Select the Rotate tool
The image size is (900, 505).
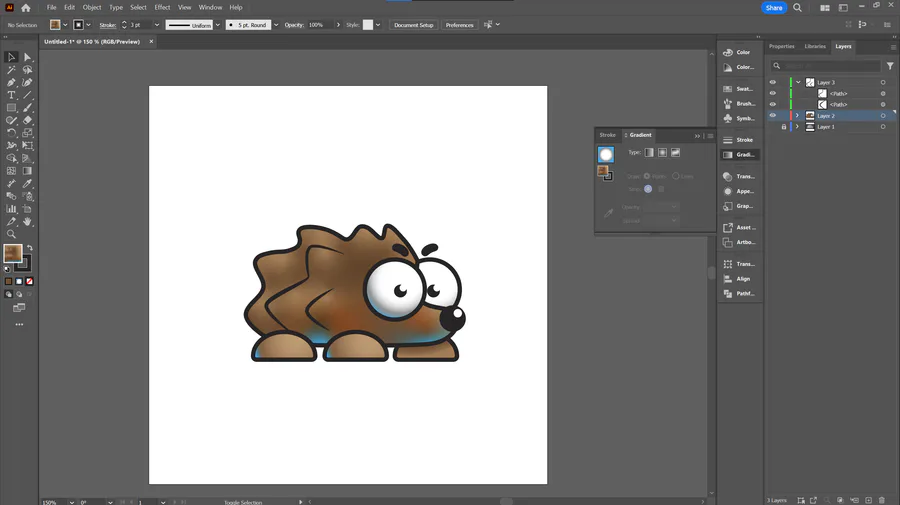click(11, 133)
